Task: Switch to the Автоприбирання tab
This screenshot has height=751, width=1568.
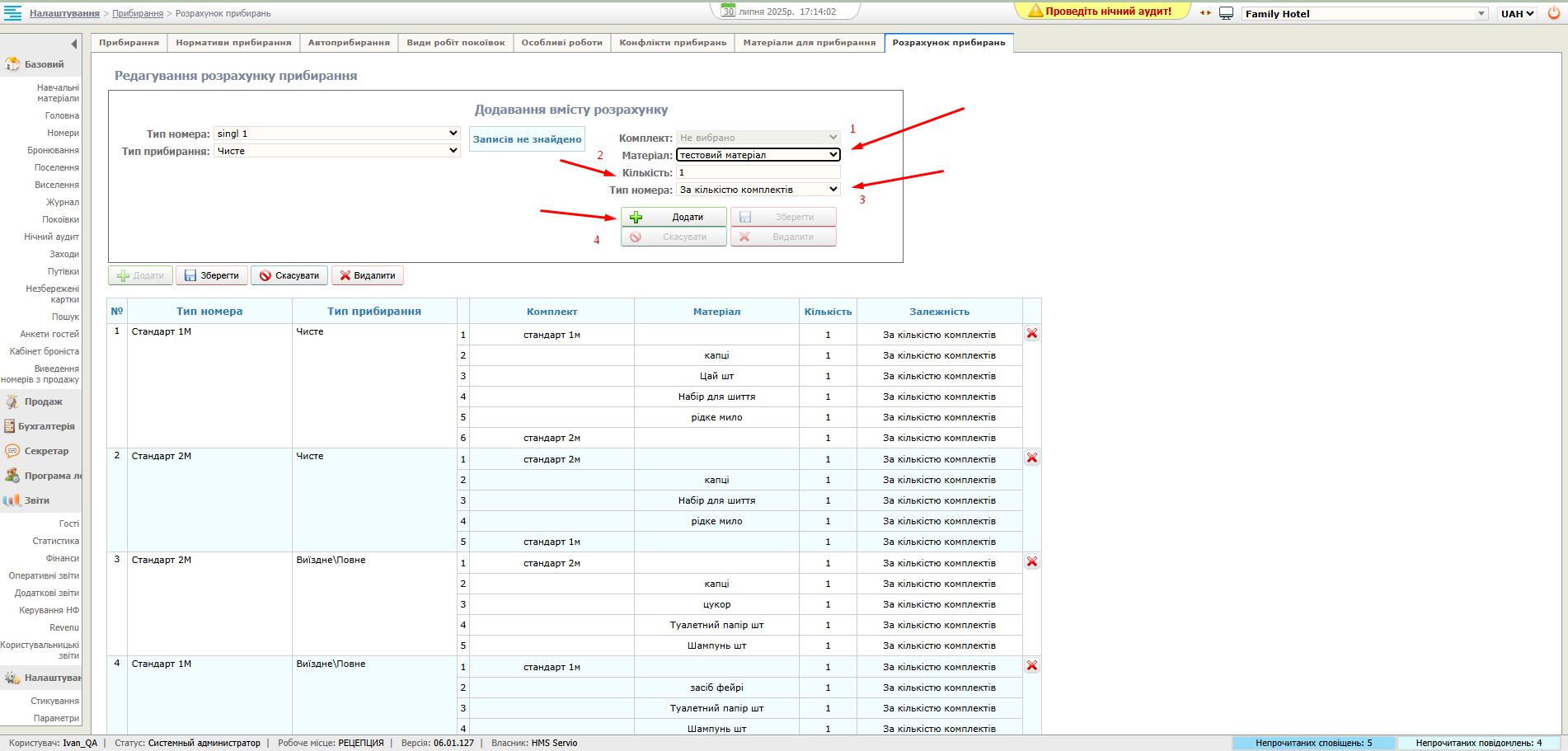Action: pos(349,43)
